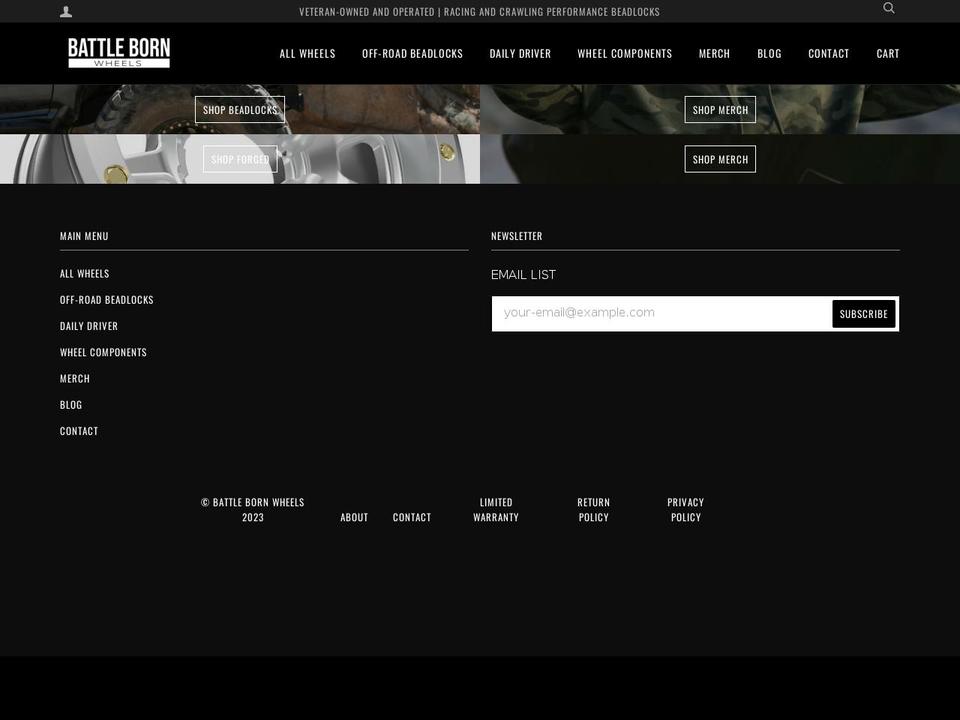This screenshot has height=720, width=960.
Task: Open Wheel Components footer link
Action: click(103, 353)
